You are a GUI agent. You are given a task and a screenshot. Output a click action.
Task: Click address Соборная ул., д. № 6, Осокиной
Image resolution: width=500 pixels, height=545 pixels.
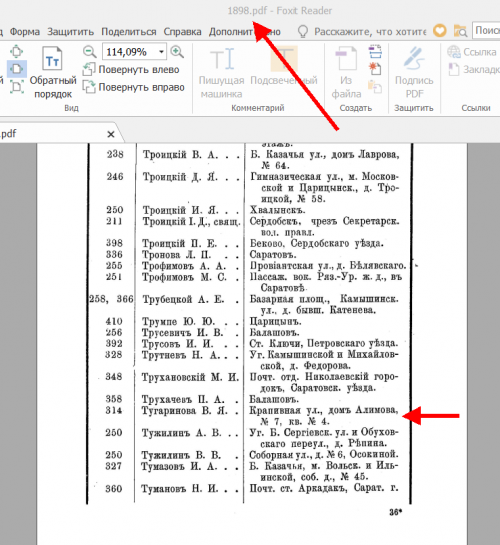324,455
